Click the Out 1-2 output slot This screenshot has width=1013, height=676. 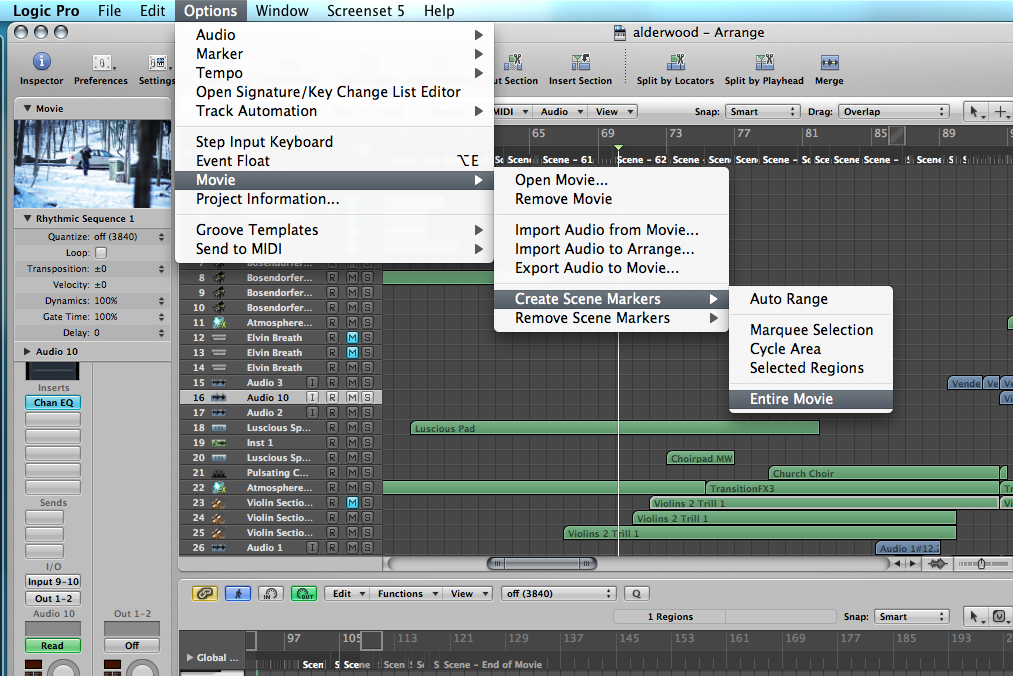coord(53,598)
